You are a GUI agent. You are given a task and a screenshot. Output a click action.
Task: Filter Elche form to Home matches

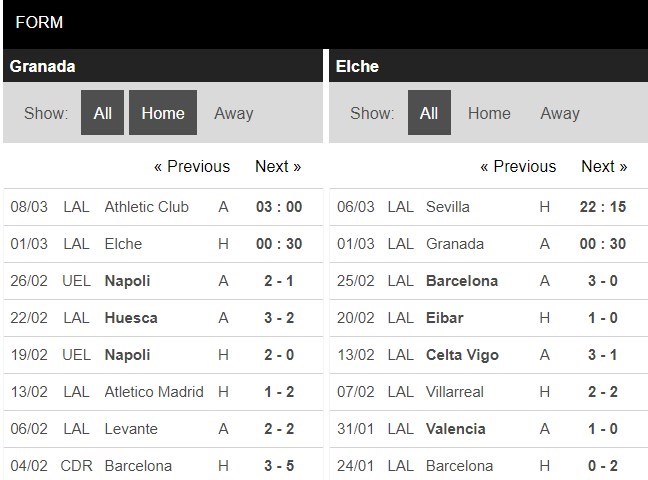[x=489, y=113]
